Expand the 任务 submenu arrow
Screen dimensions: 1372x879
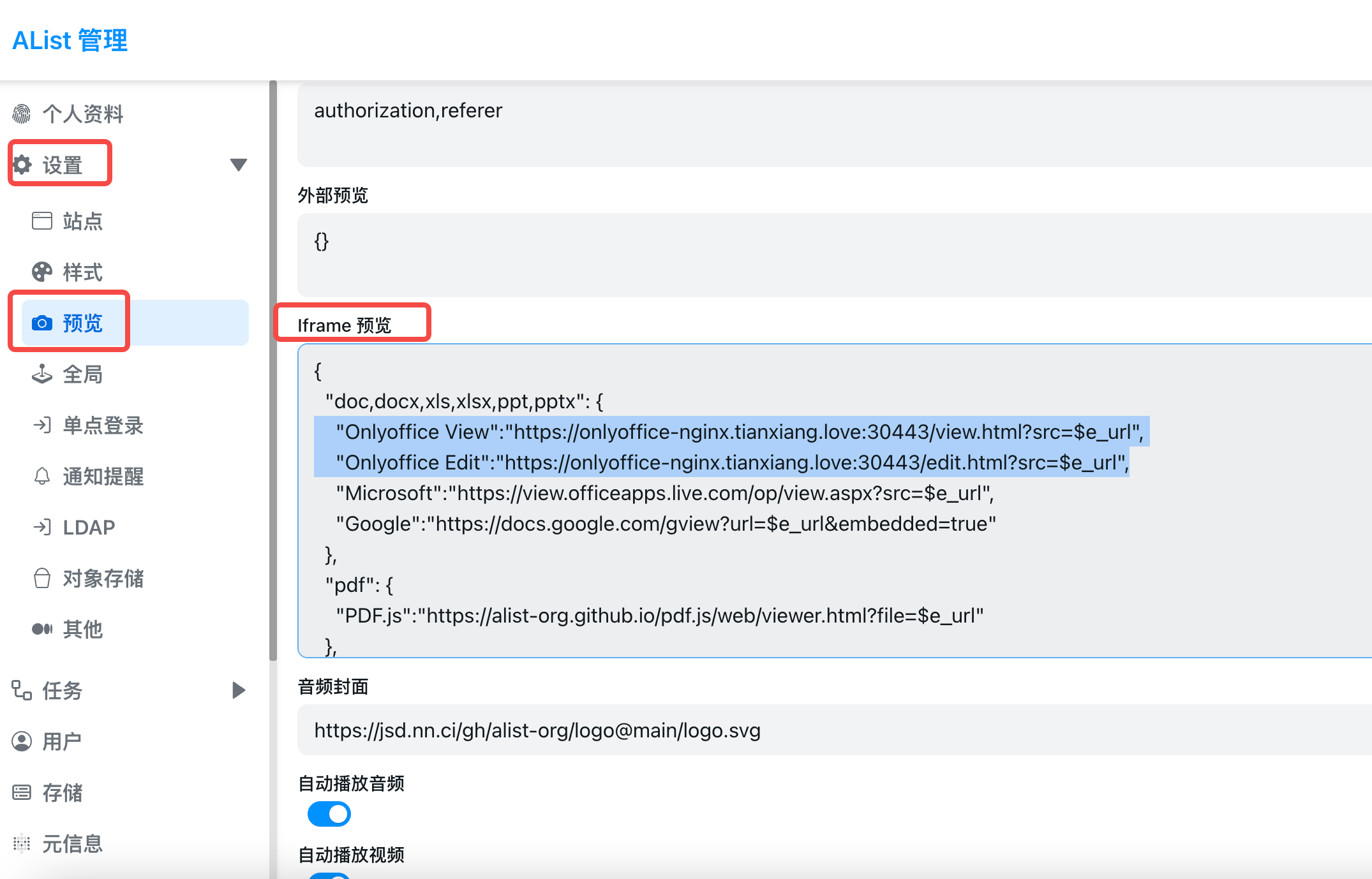coord(239,690)
